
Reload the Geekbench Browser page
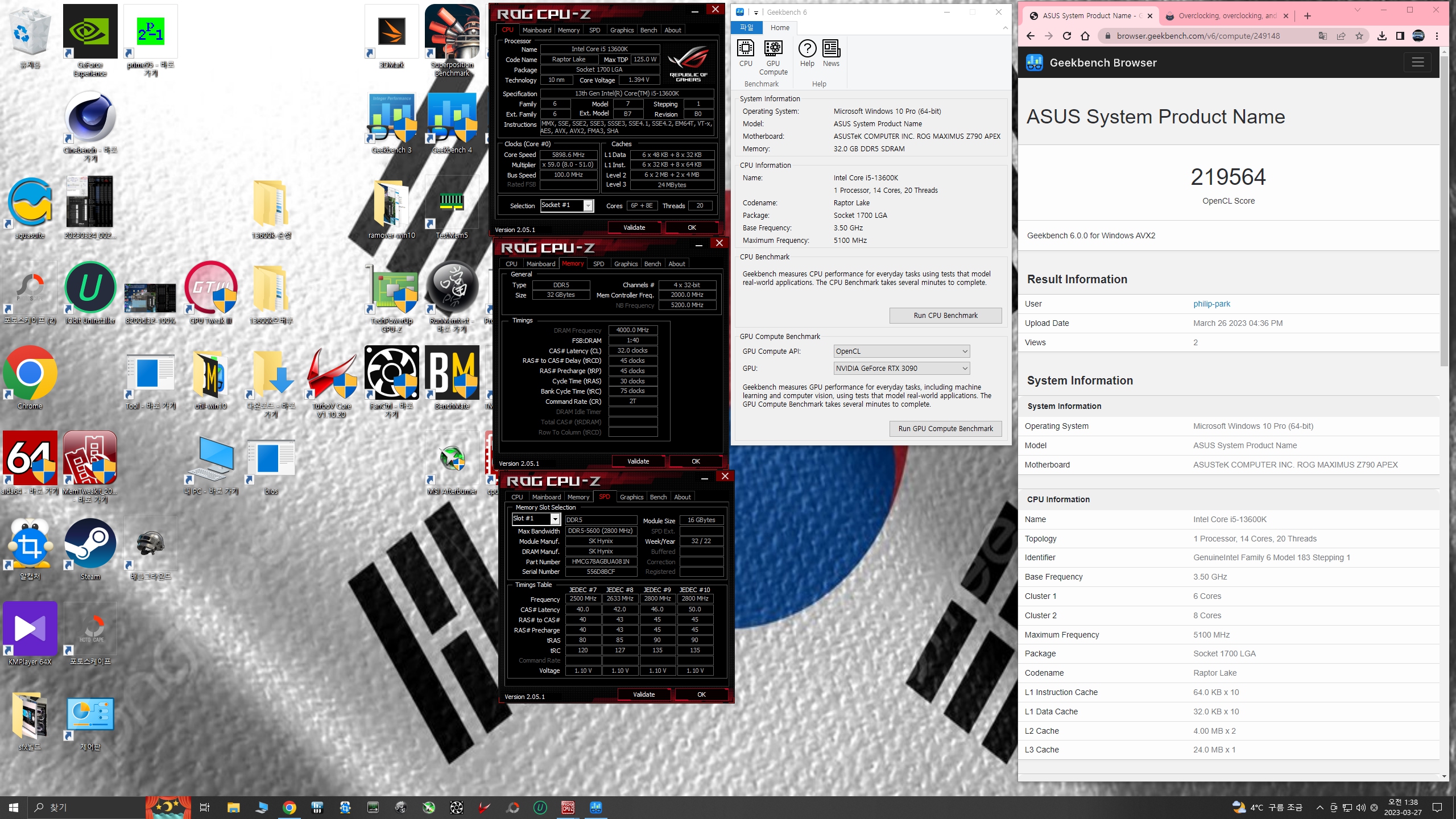pyautogui.click(x=1067, y=36)
